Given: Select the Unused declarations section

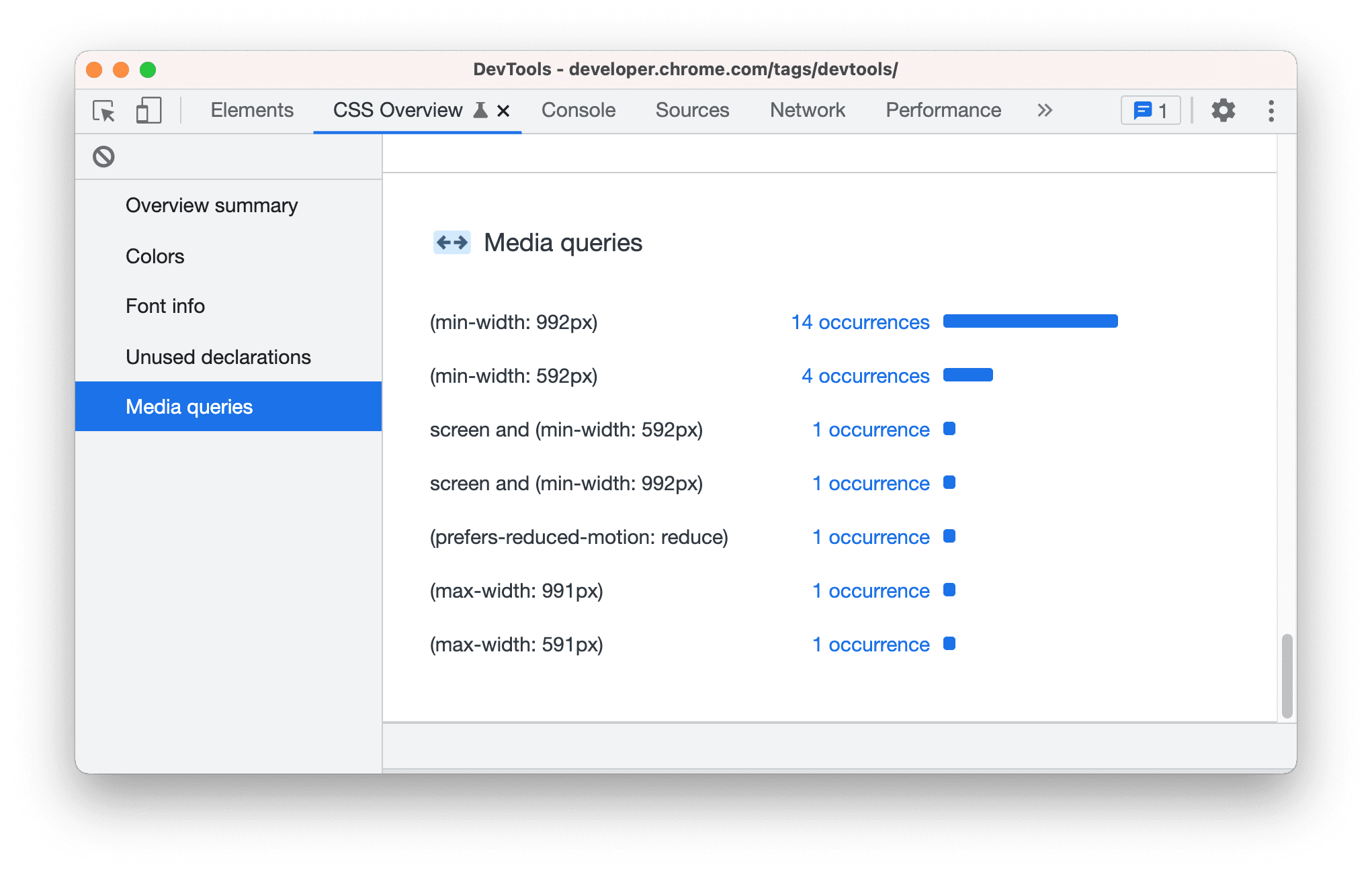Looking at the screenshot, I should (x=218, y=357).
